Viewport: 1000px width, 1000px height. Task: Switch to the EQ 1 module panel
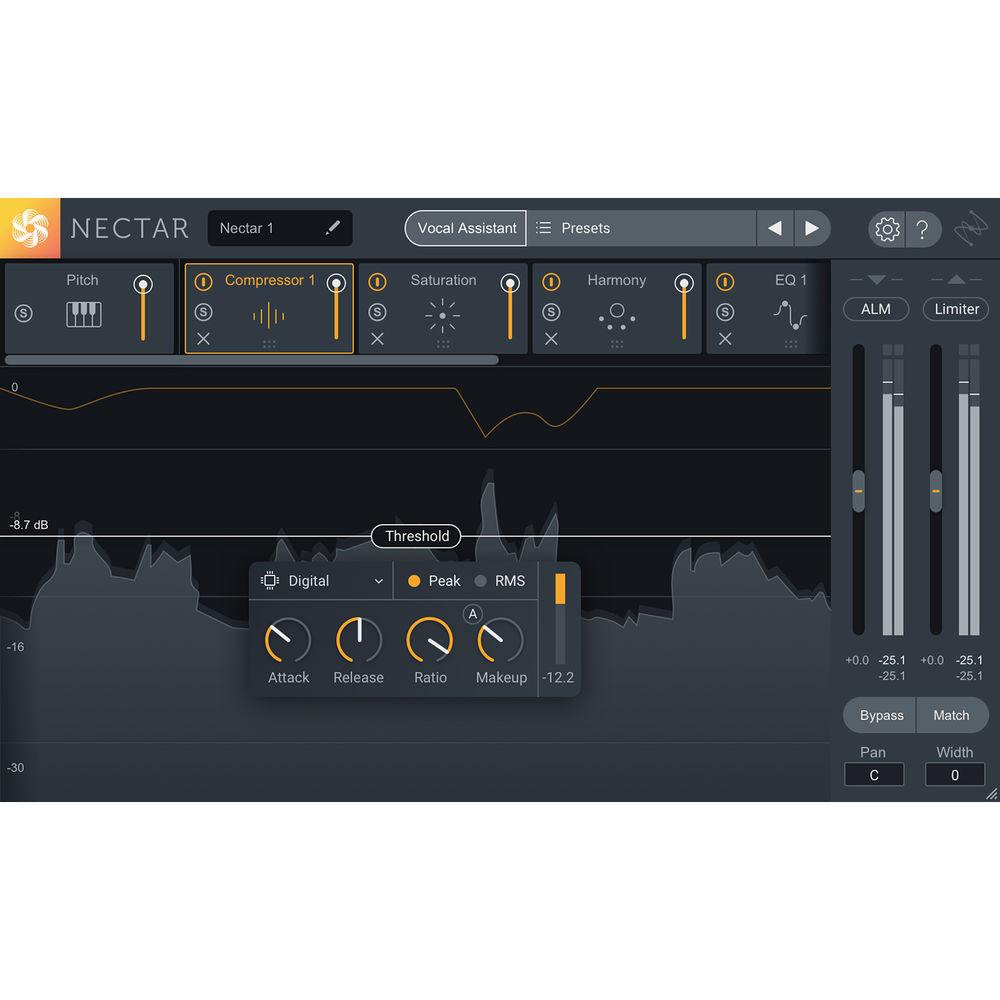coord(791,281)
